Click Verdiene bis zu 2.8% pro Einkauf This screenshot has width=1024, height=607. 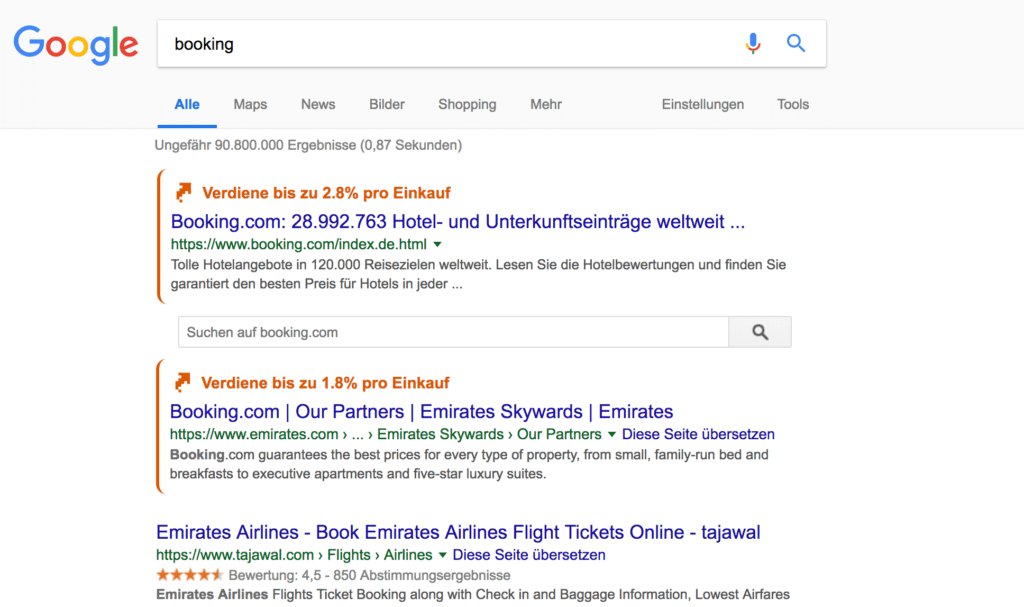[x=327, y=193]
